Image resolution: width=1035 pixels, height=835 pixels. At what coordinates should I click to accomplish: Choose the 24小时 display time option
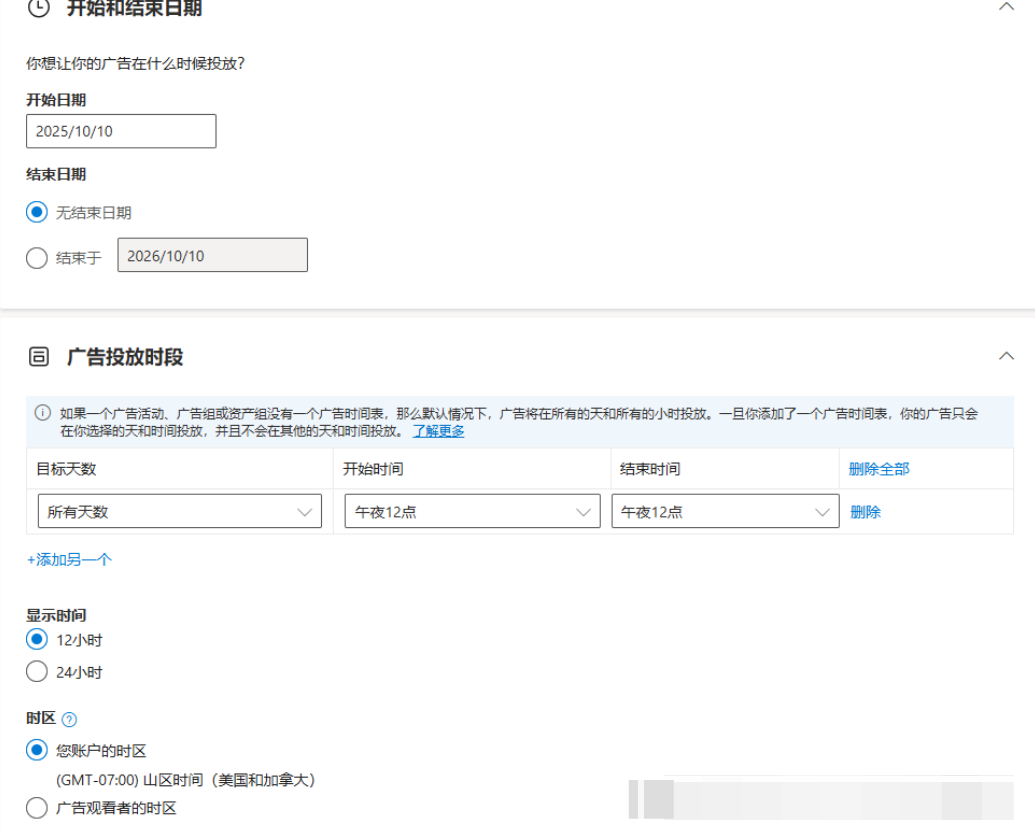pos(37,672)
